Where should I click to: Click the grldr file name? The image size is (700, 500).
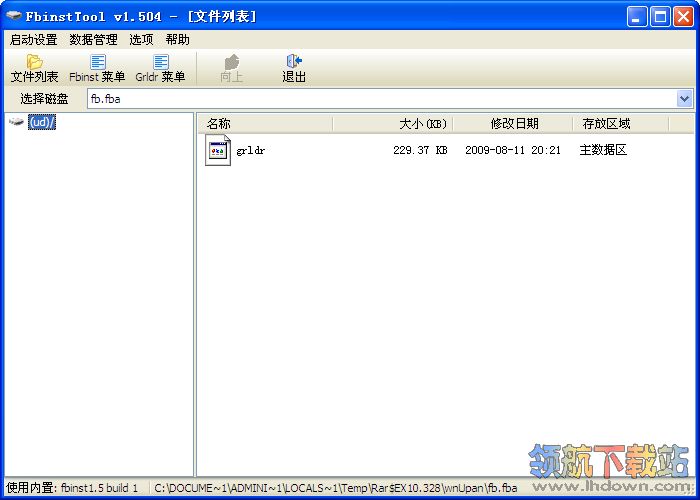pyautogui.click(x=251, y=150)
